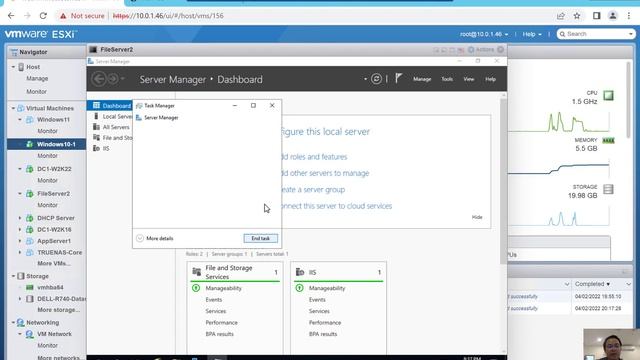Expand More details in Task Manager
The width and height of the screenshot is (640, 360).
155,238
